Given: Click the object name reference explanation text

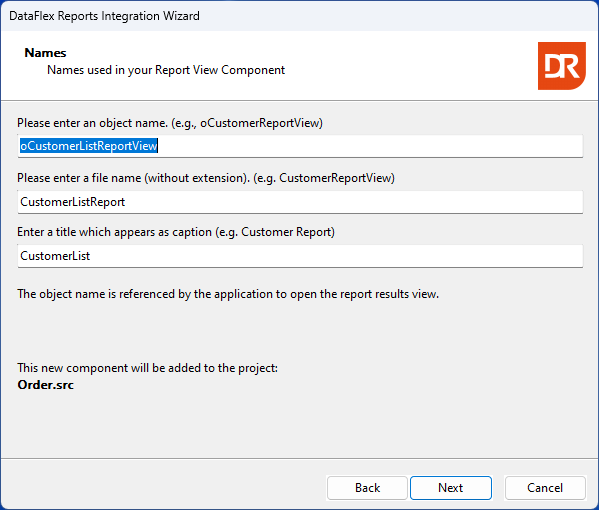Looking at the screenshot, I should click(x=228, y=294).
